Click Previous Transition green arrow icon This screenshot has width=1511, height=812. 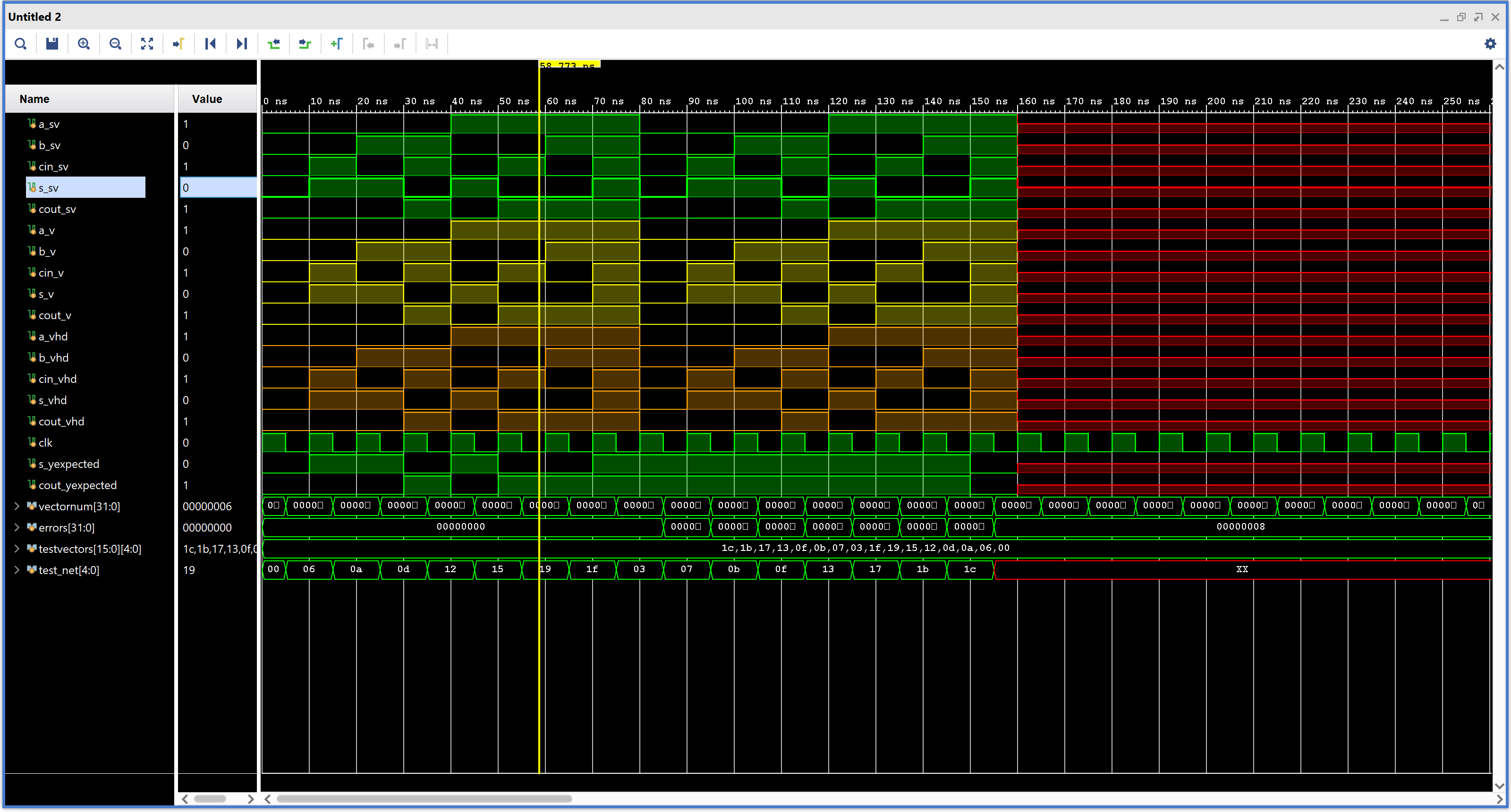tap(273, 44)
